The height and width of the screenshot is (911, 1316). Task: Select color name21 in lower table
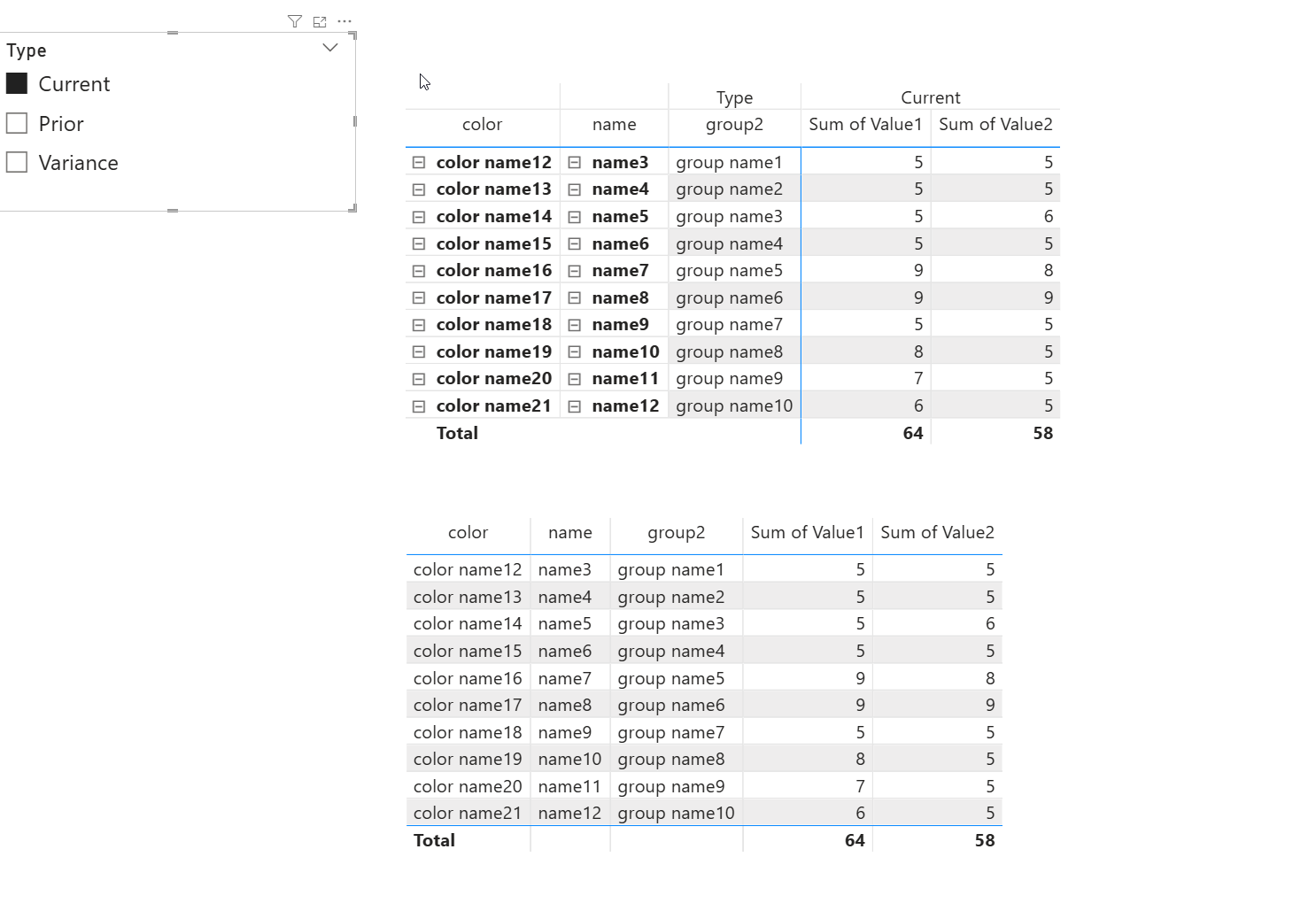pyautogui.click(x=468, y=813)
